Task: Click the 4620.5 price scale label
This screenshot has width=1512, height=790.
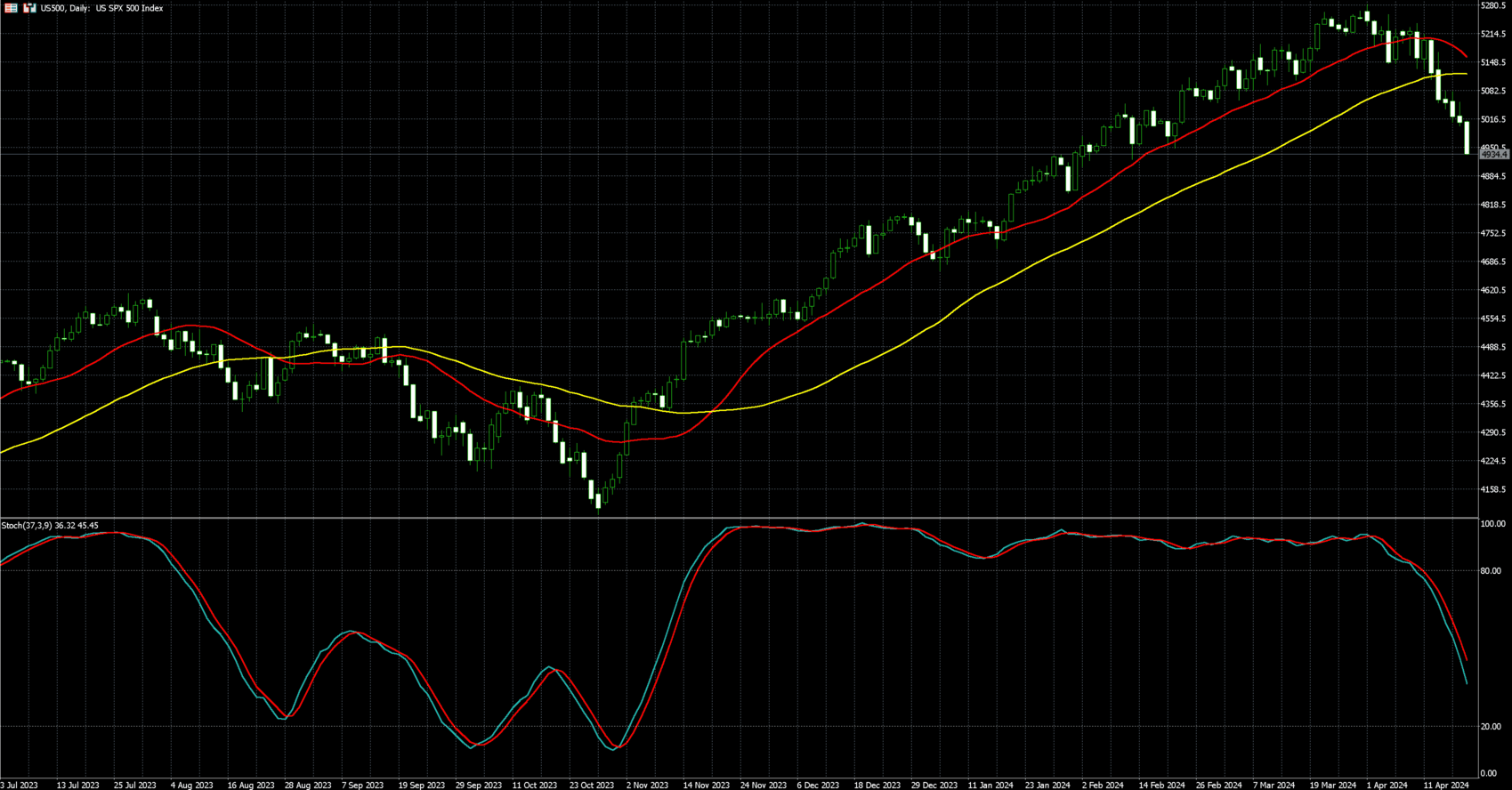Action: pyautogui.click(x=1492, y=290)
